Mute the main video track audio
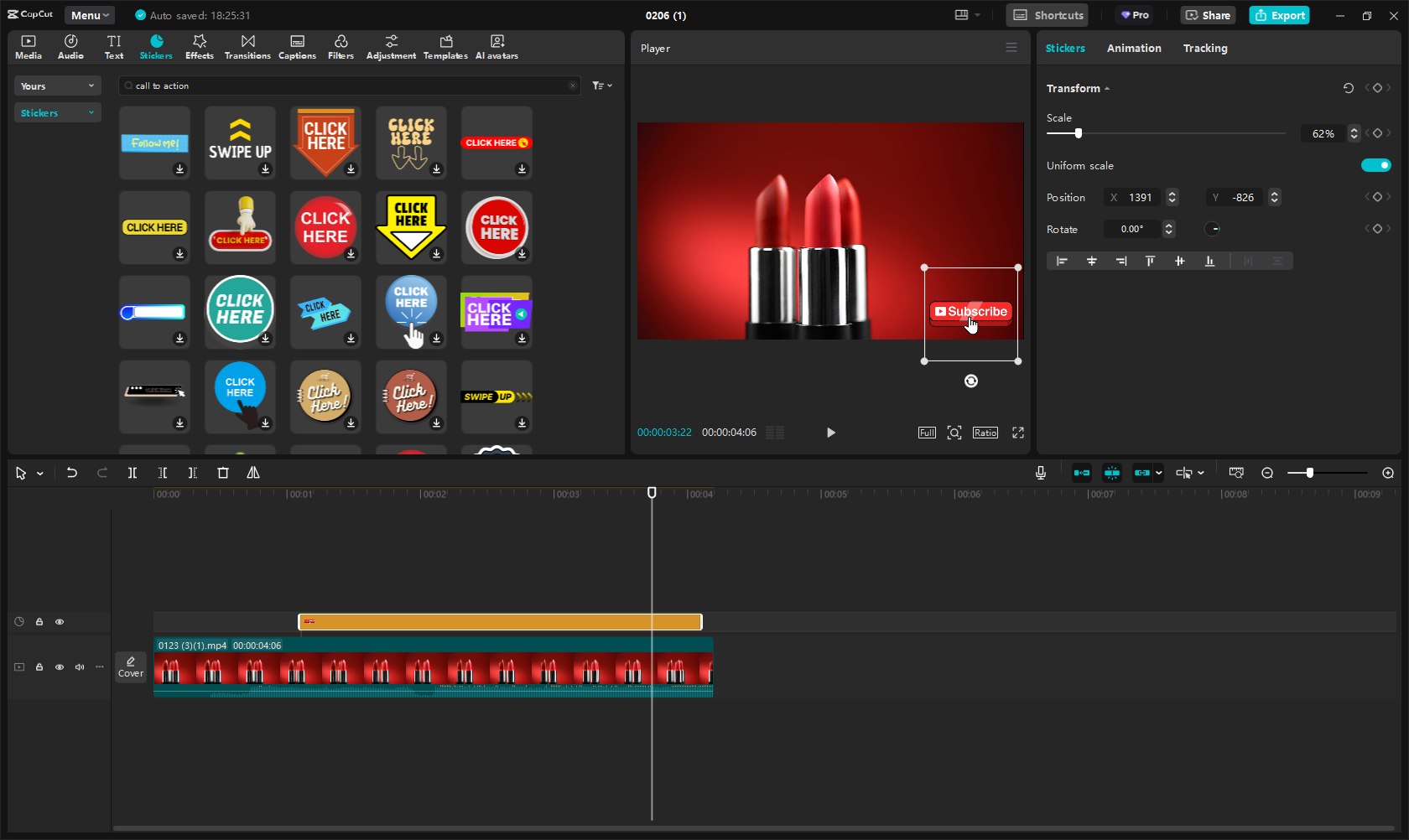This screenshot has width=1409, height=840. (80, 667)
